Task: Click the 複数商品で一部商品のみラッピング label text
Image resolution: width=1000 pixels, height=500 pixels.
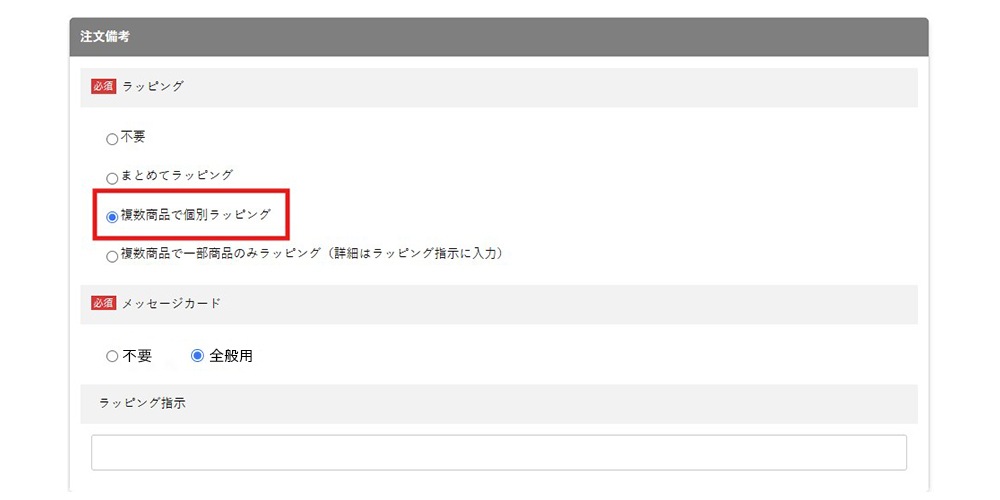Action: [x=221, y=254]
